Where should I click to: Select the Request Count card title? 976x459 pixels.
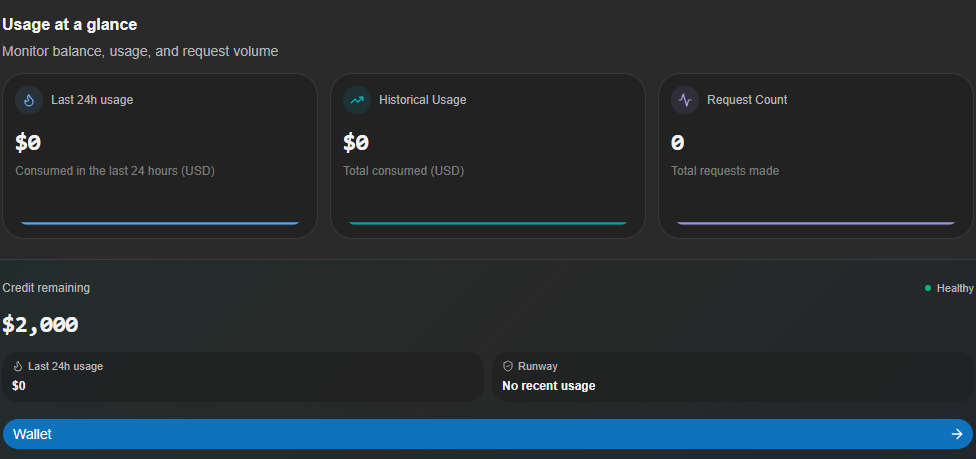pos(747,100)
